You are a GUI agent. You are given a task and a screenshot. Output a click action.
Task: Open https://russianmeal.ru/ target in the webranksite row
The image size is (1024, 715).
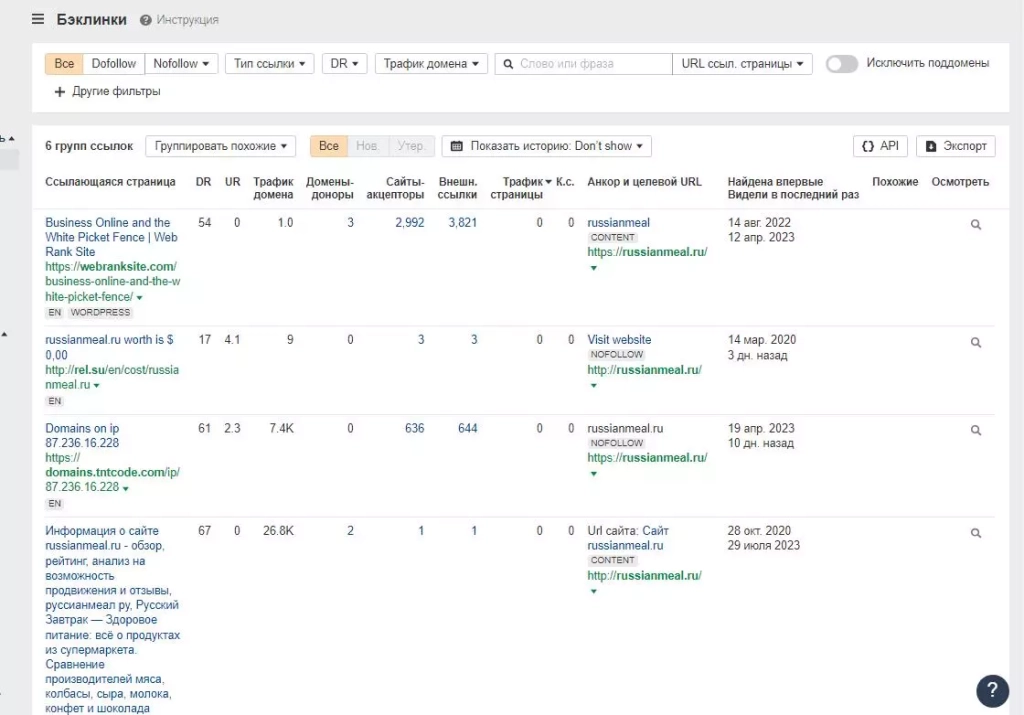pos(647,251)
